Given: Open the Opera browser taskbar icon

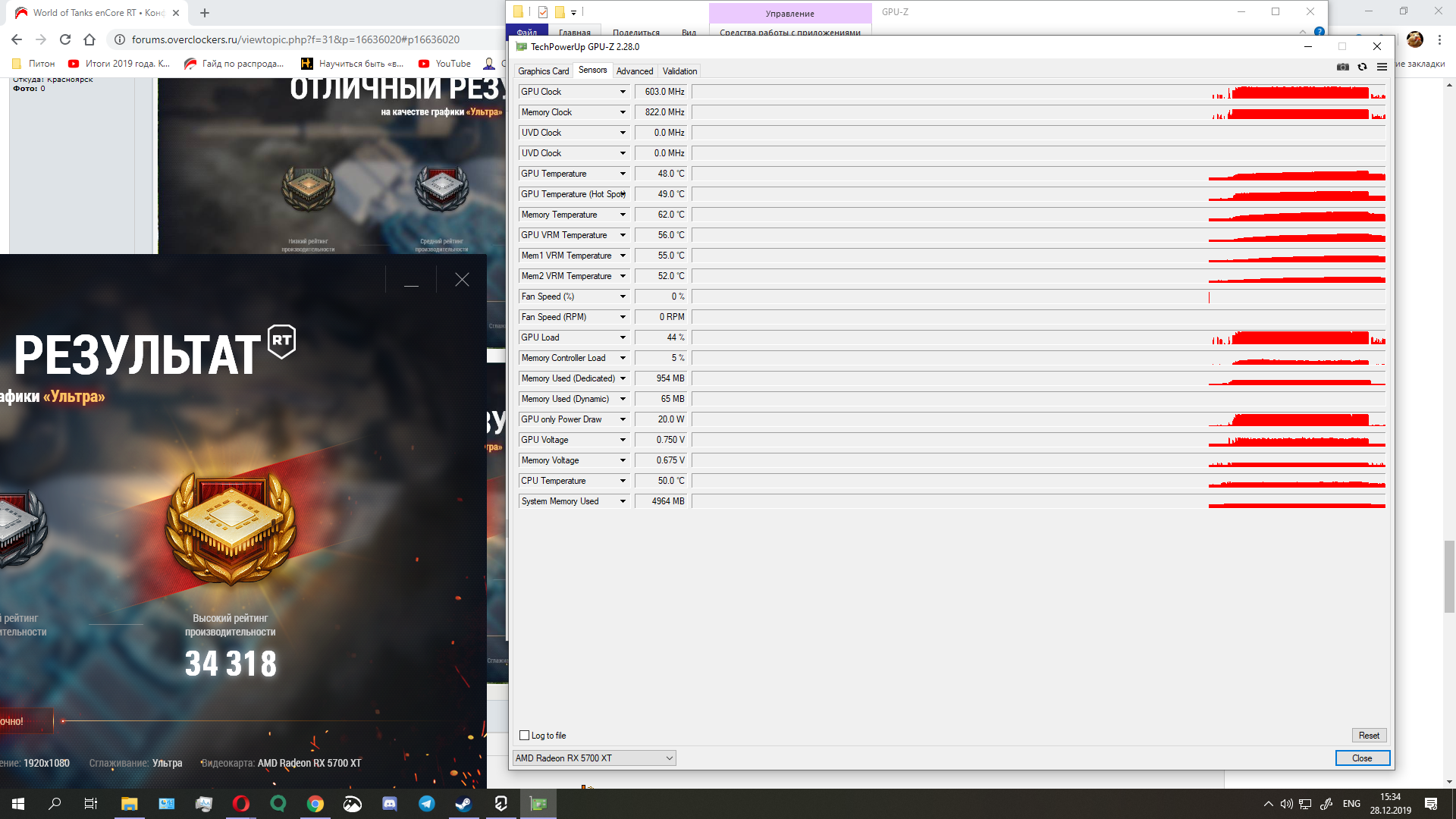Looking at the screenshot, I should (241, 804).
